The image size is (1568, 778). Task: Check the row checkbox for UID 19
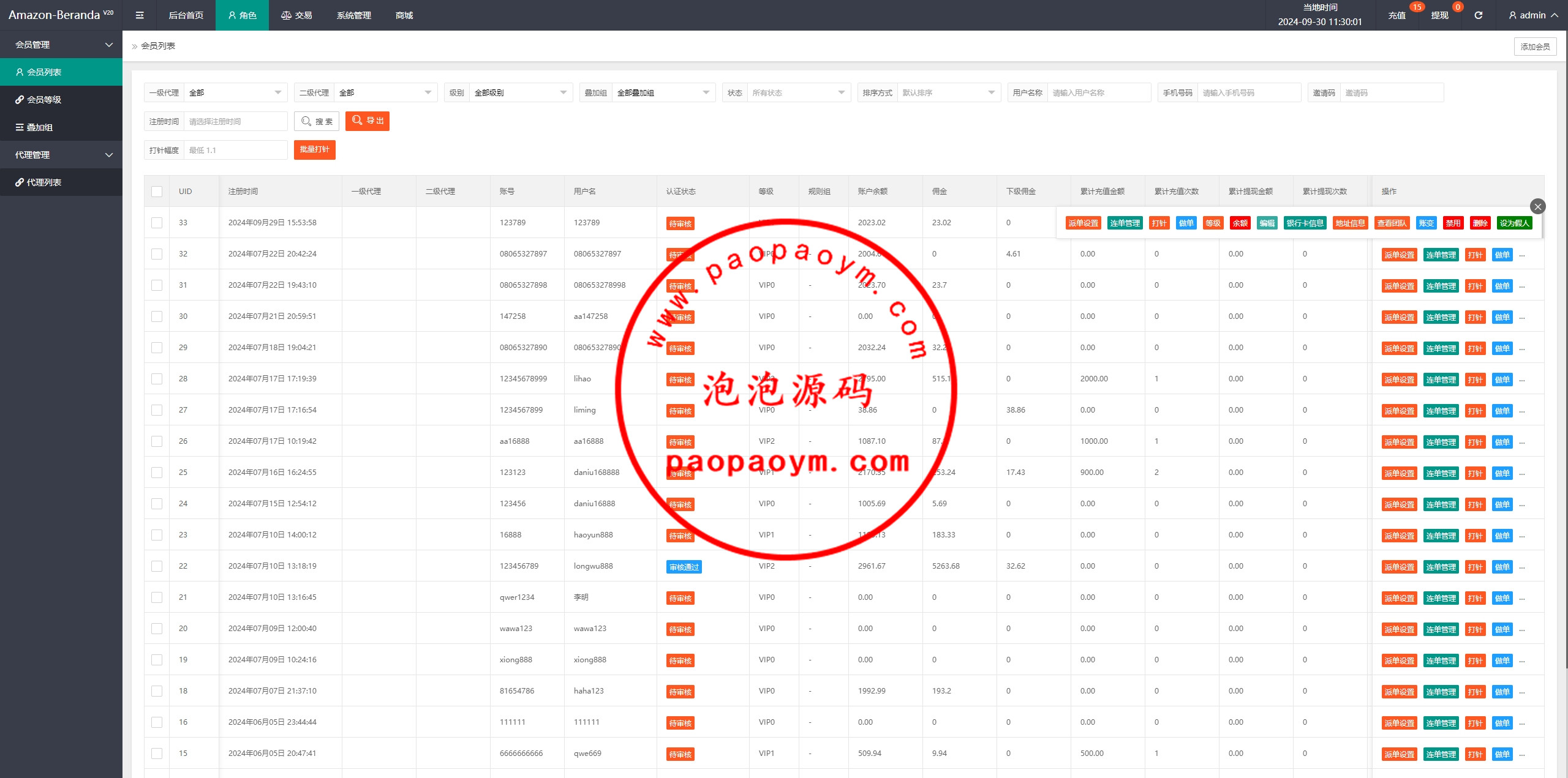[157, 660]
